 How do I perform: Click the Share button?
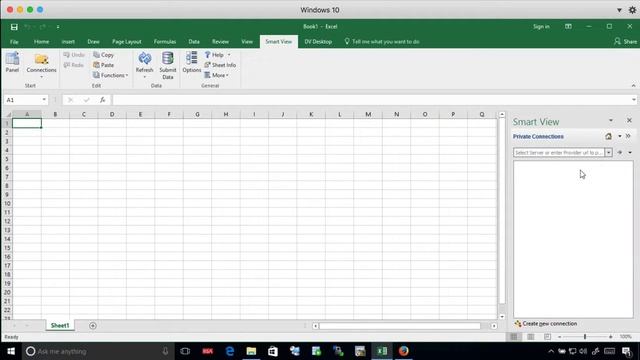(x=625, y=42)
